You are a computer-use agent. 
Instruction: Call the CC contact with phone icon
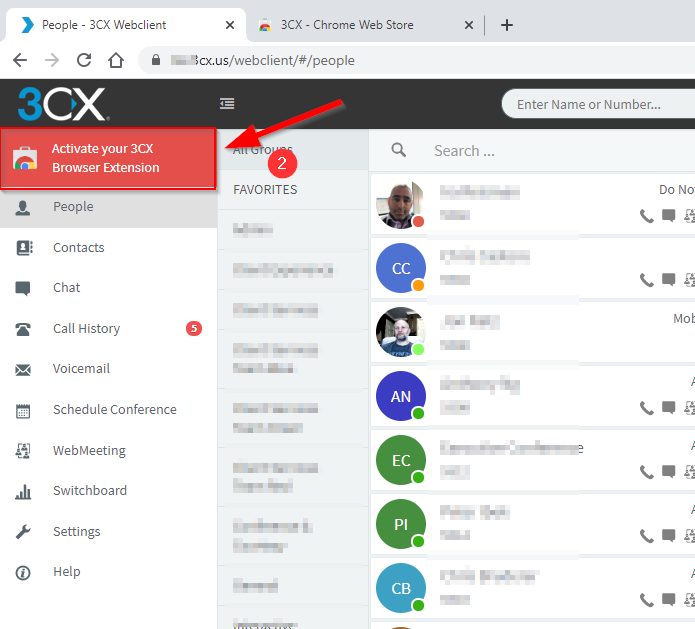(647, 280)
